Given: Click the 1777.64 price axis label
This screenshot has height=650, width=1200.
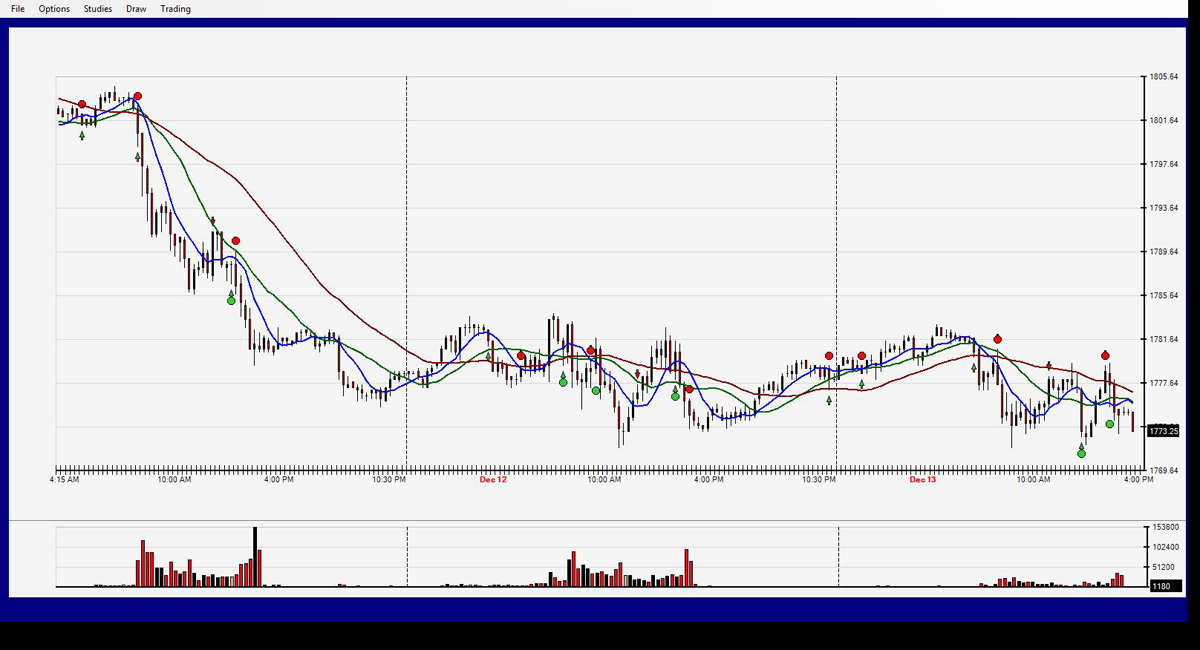Looking at the screenshot, I should [1164, 383].
